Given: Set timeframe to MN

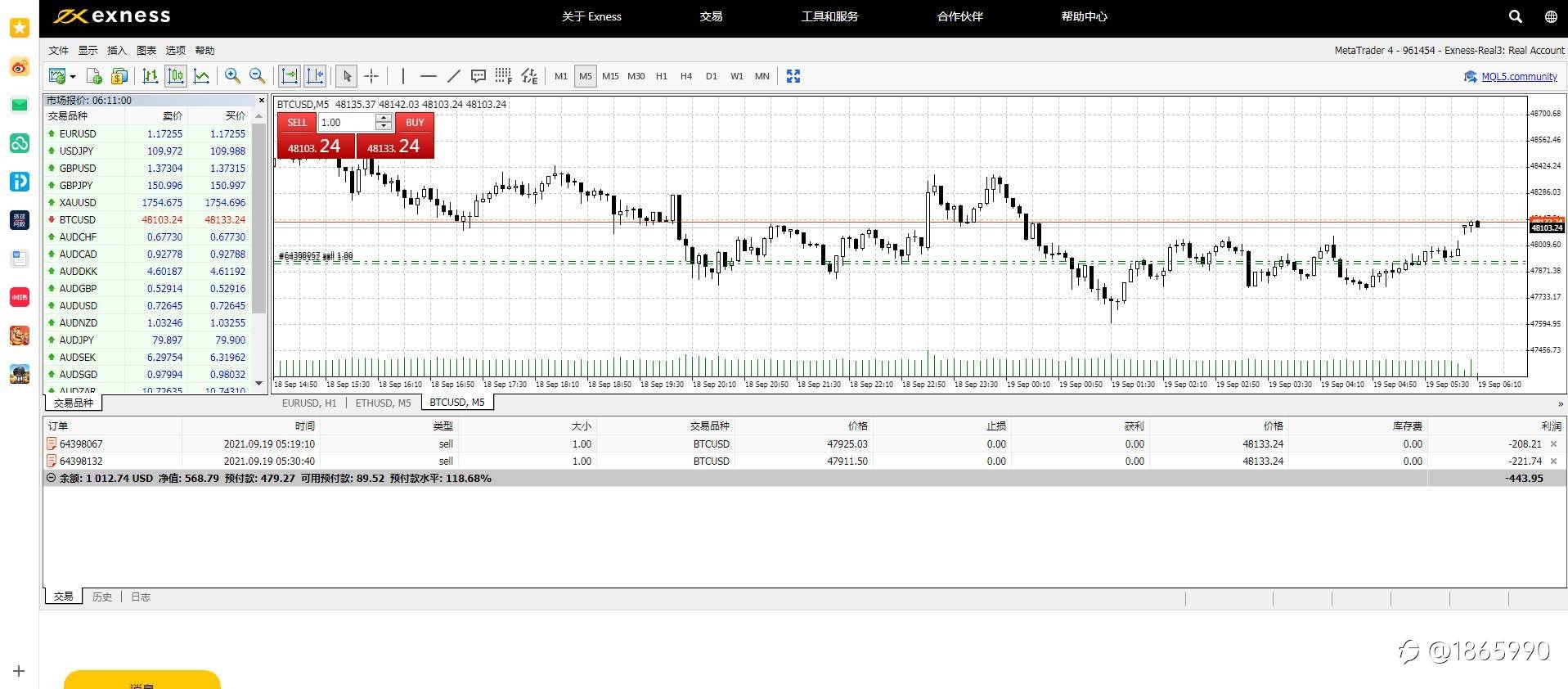Looking at the screenshot, I should point(762,76).
